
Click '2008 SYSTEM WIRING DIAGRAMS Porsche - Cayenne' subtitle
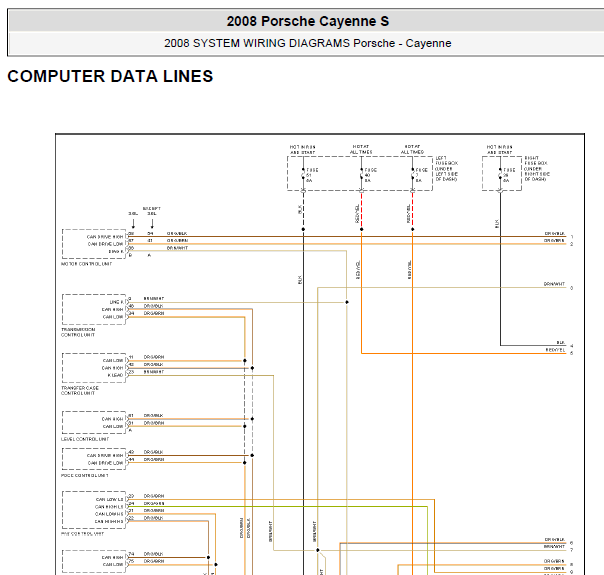tap(307, 43)
